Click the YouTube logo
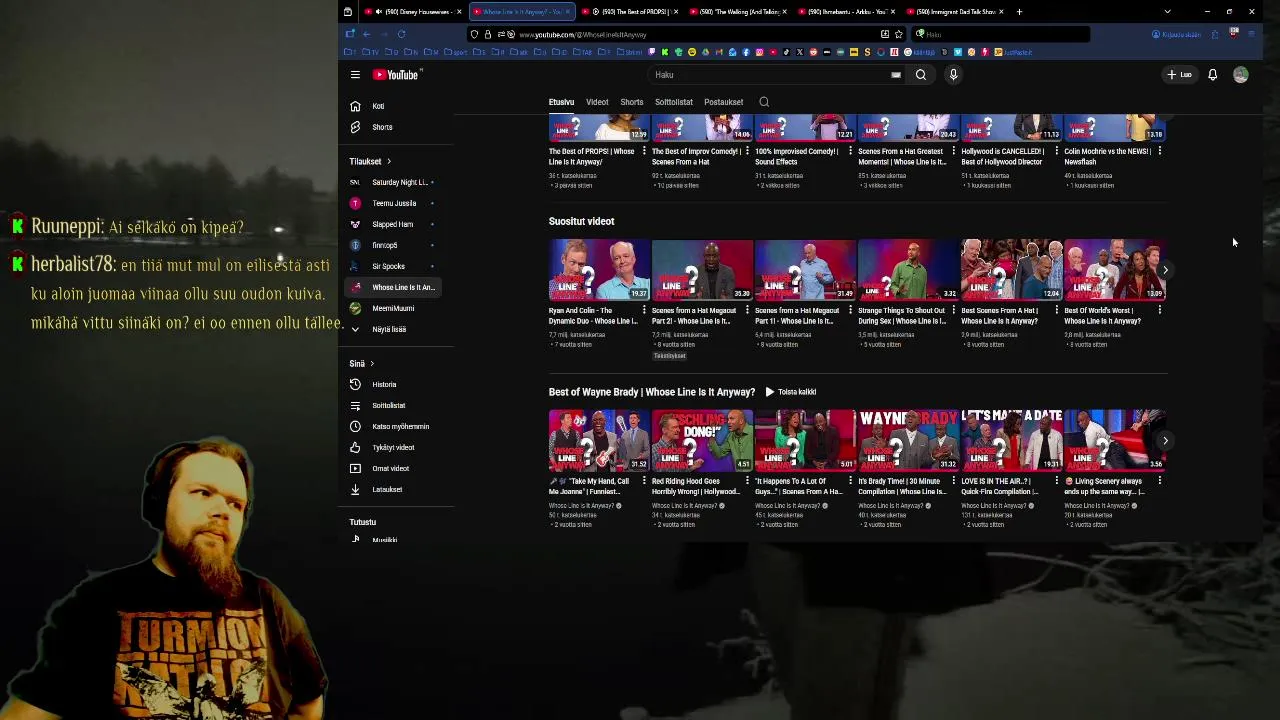The image size is (1280, 720). pos(396,75)
